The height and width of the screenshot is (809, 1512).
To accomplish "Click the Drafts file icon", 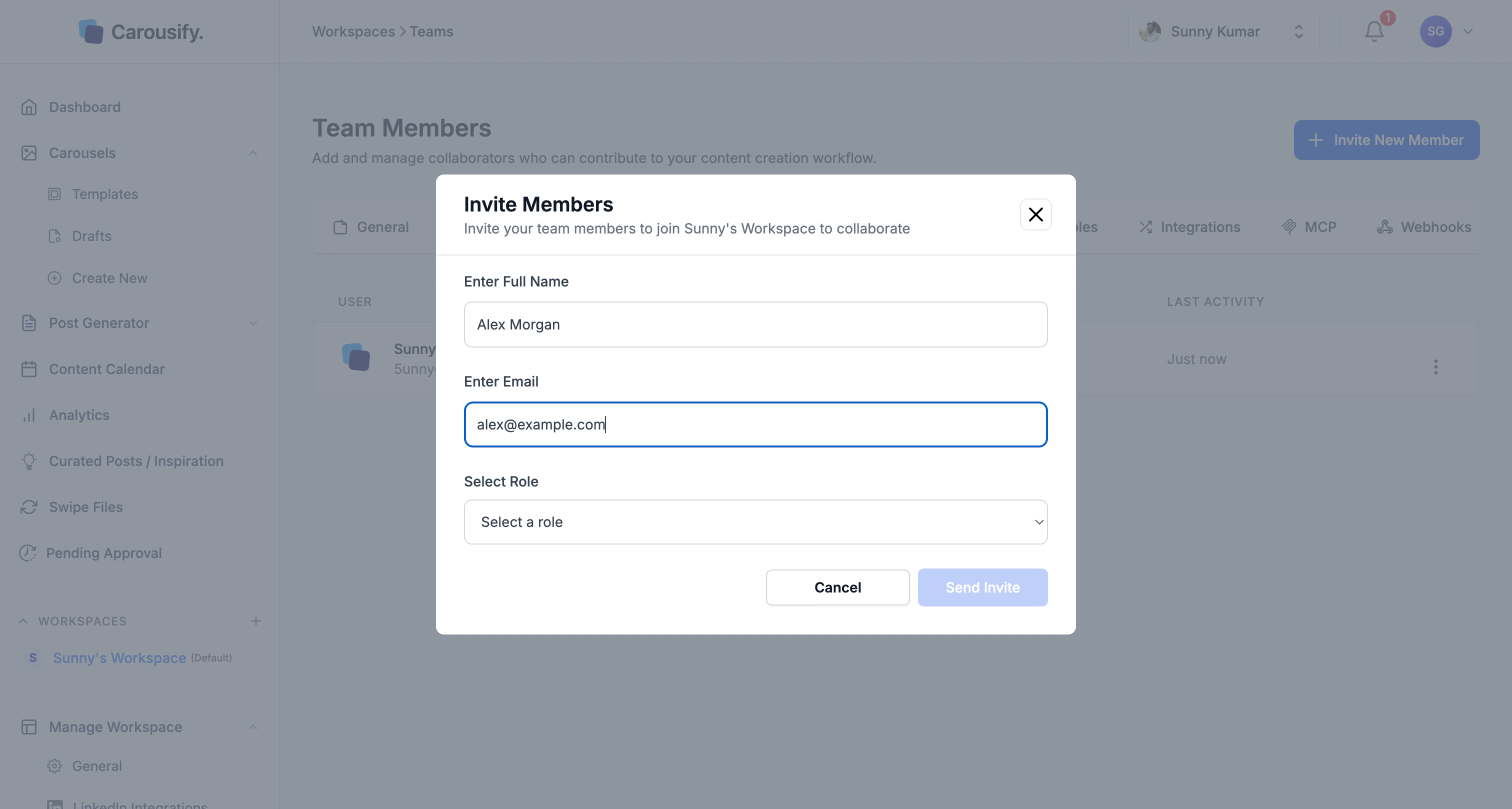I will 54,236.
